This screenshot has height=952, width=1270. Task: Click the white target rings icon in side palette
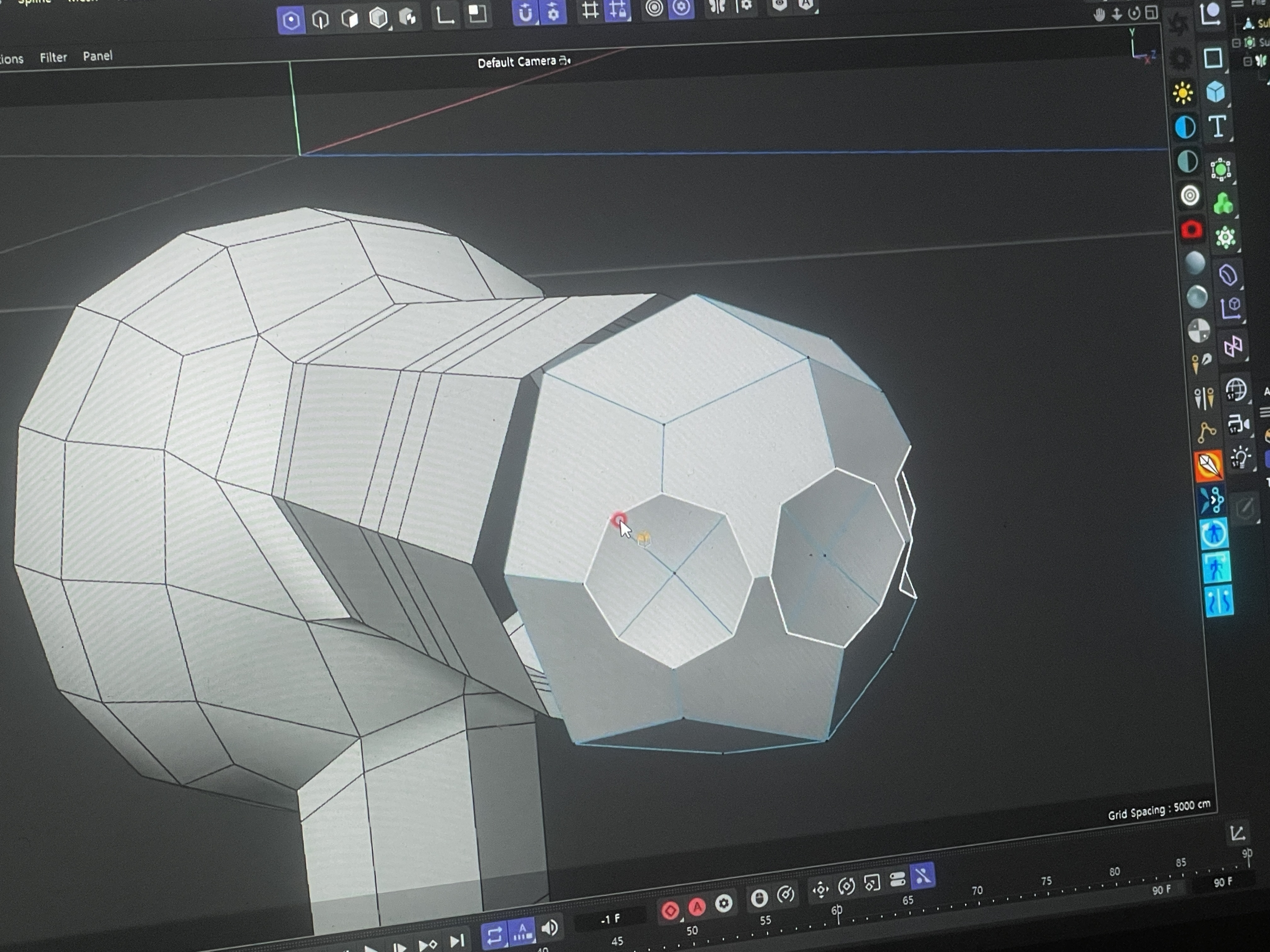tap(1190, 196)
